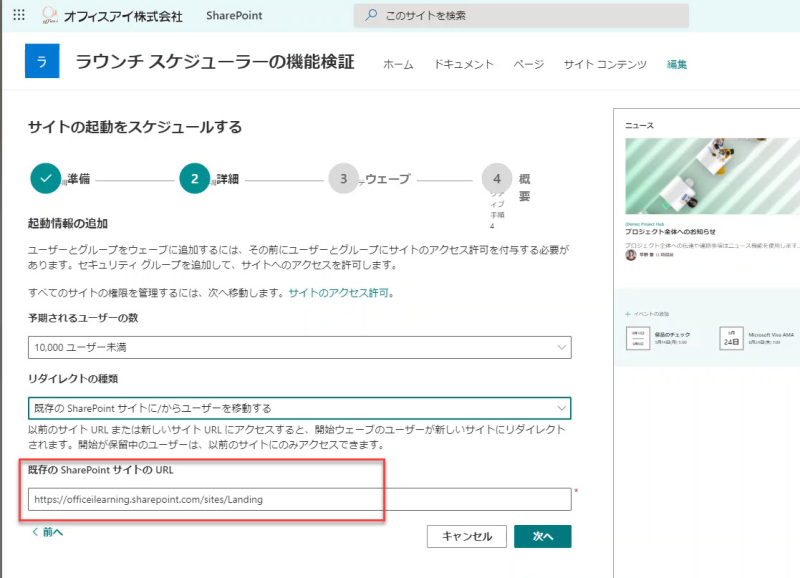Click the blue ラ site logo tile
Image resolution: width=800 pixels, height=578 pixels.
pos(42,61)
